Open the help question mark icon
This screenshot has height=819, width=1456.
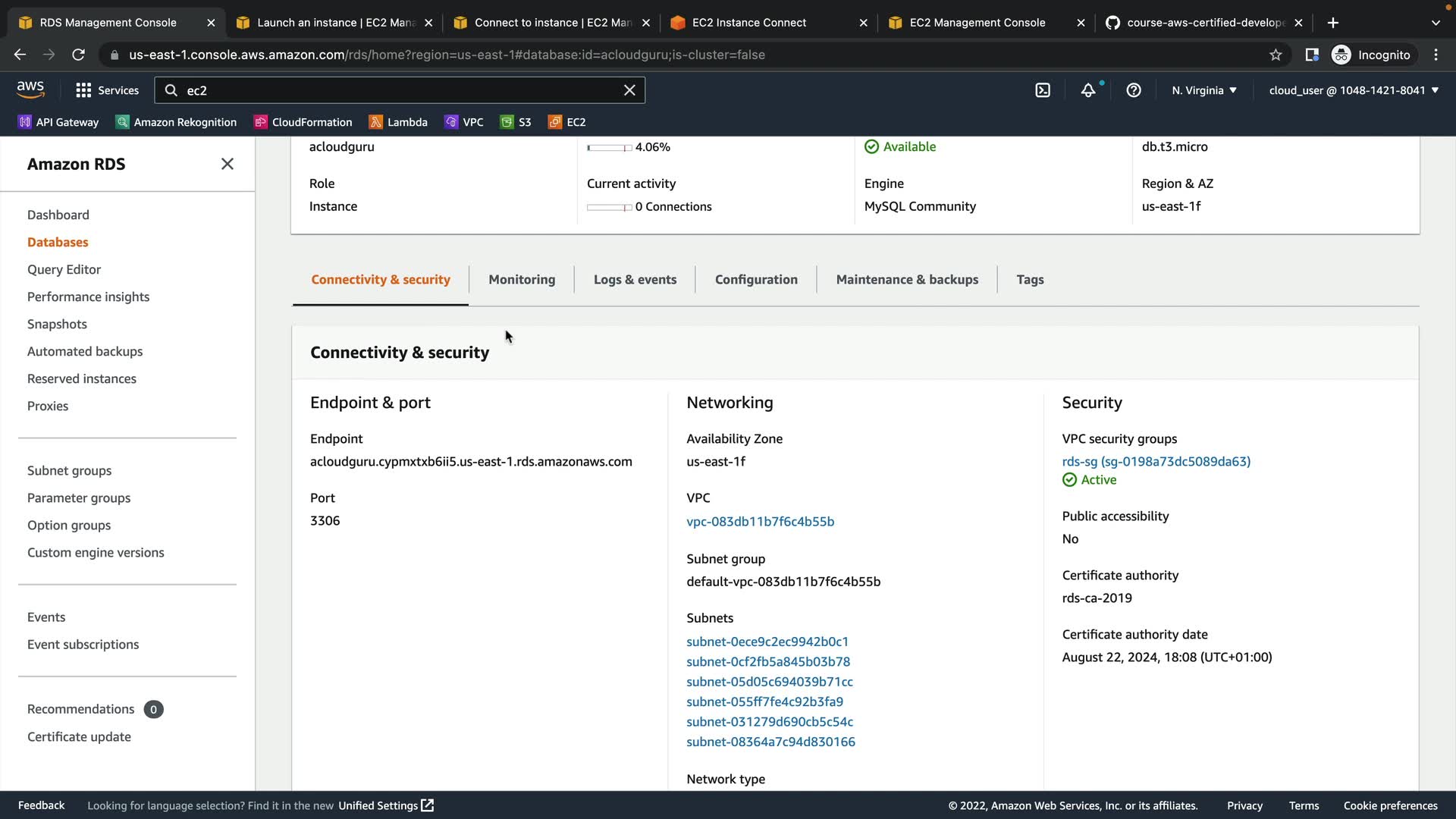[x=1134, y=90]
